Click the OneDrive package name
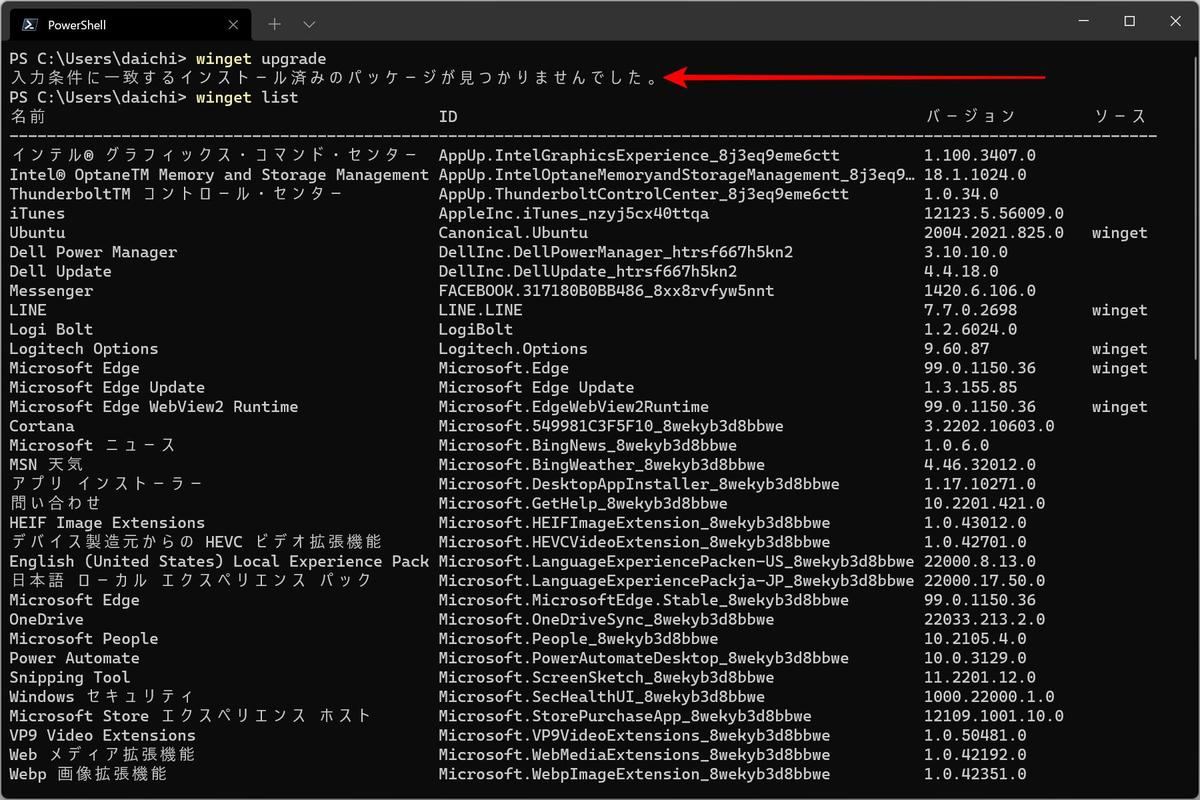 point(46,620)
